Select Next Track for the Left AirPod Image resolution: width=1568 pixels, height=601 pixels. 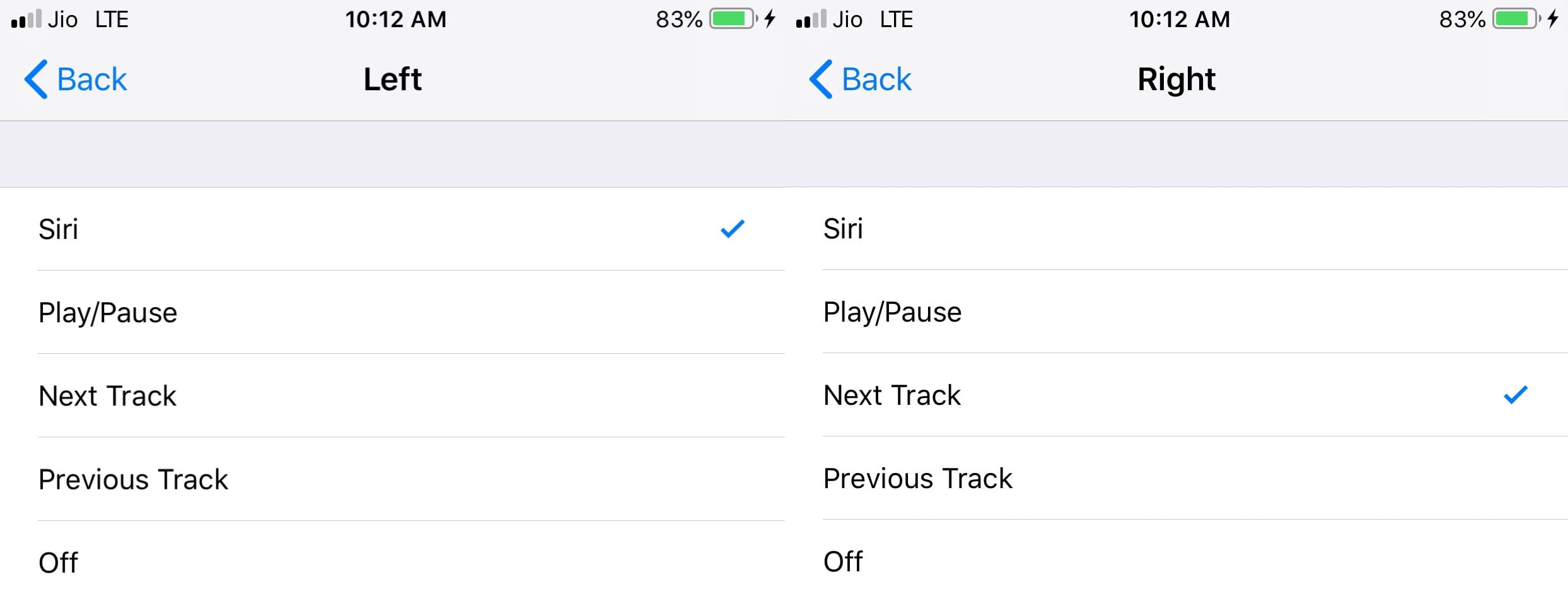tap(392, 396)
